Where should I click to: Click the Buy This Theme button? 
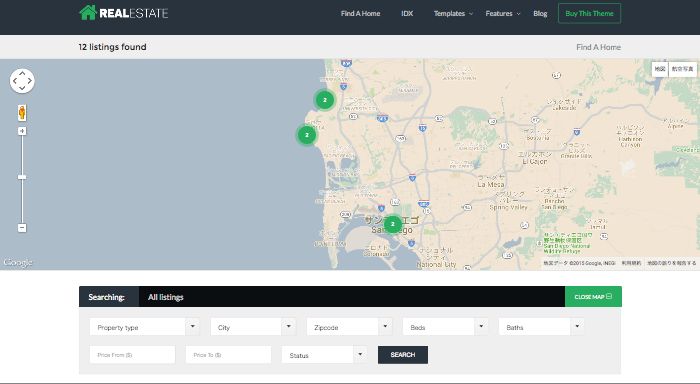click(x=589, y=13)
